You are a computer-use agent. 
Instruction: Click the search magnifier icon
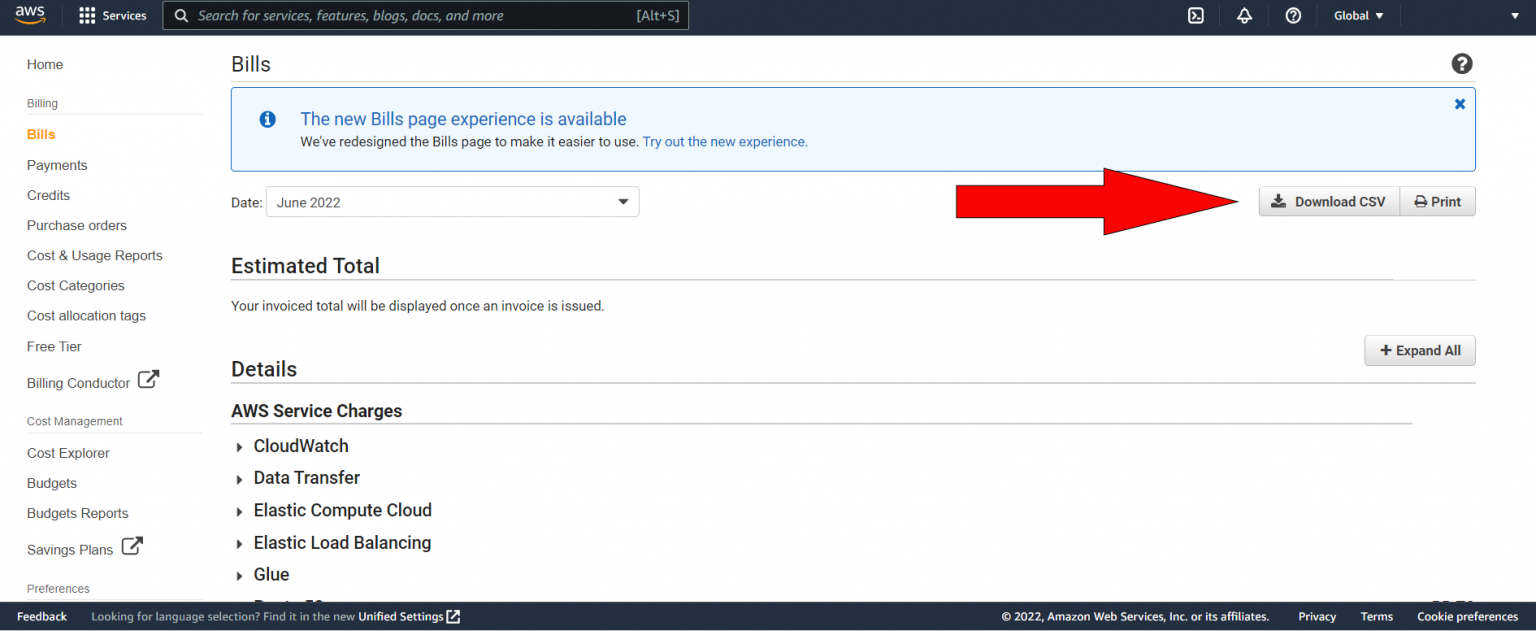point(180,15)
